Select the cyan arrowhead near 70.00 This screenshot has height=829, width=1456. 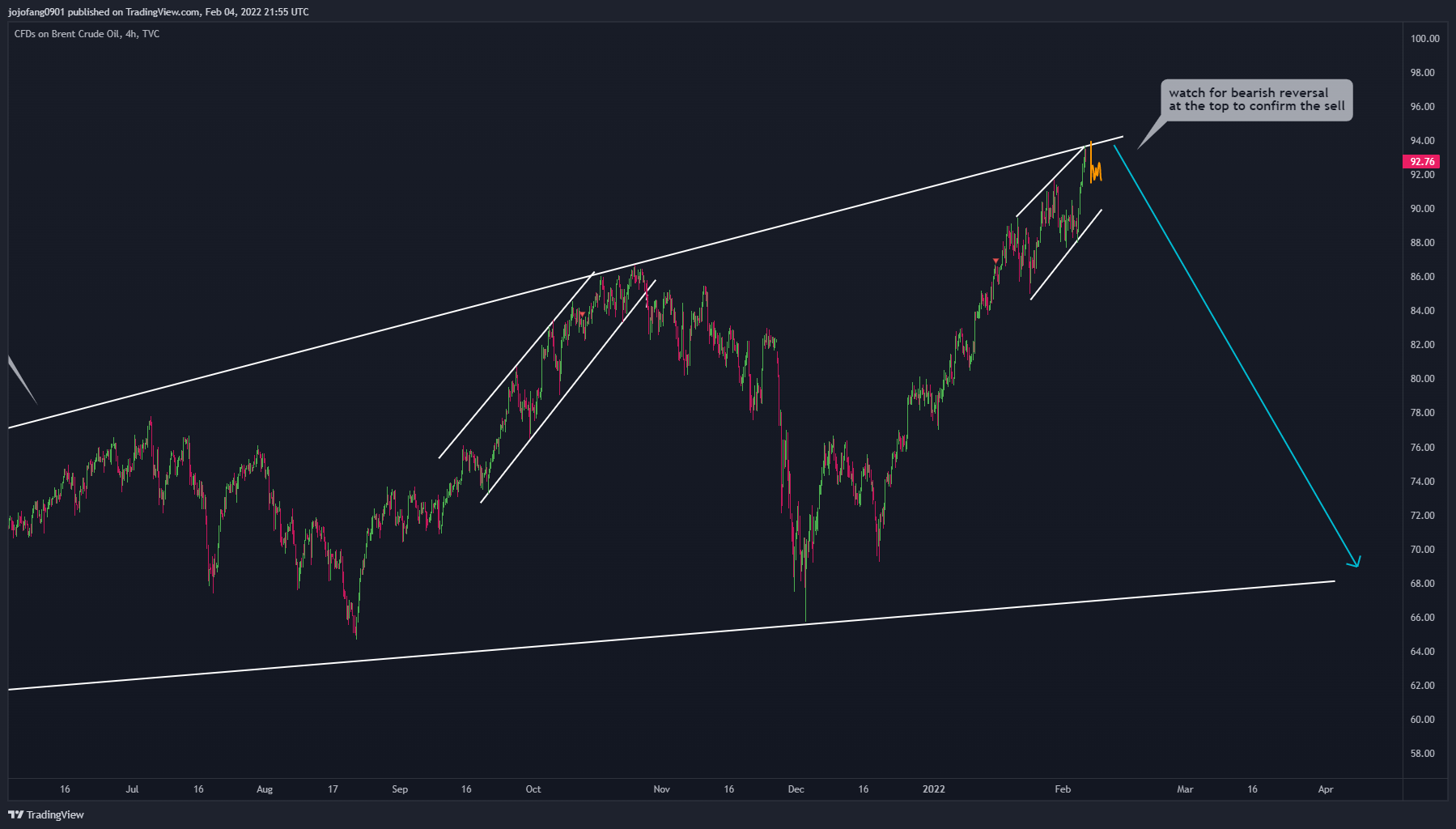[x=1354, y=562]
